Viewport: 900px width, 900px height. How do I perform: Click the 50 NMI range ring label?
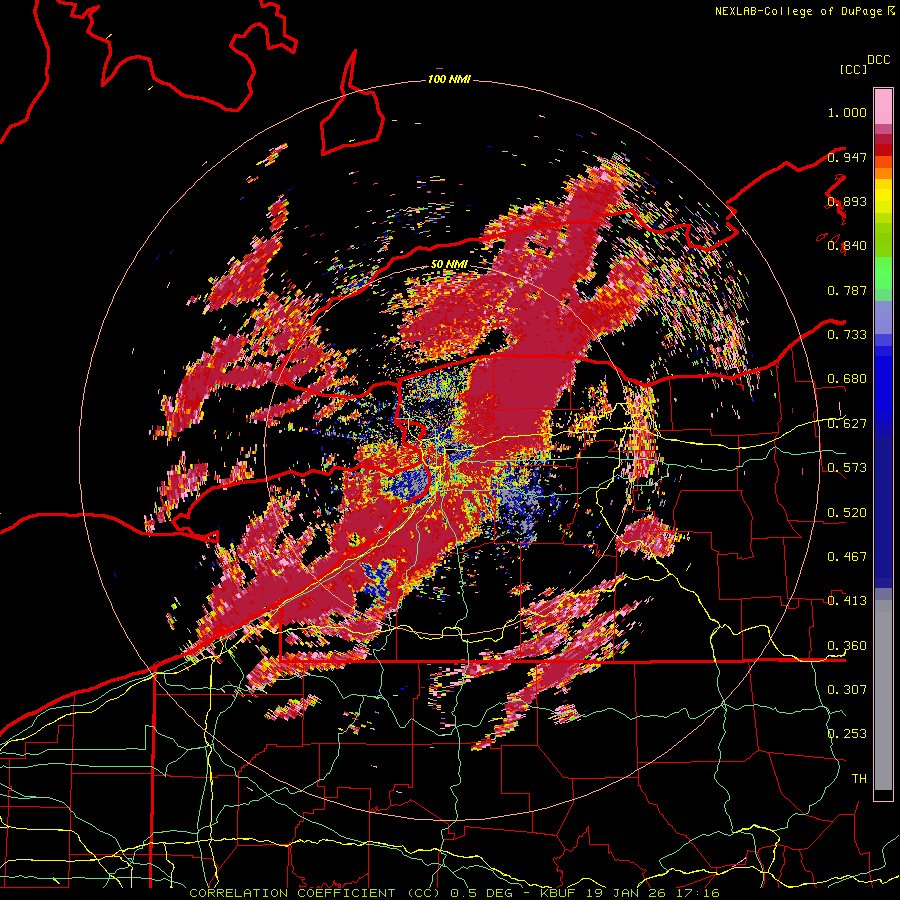pyautogui.click(x=449, y=264)
